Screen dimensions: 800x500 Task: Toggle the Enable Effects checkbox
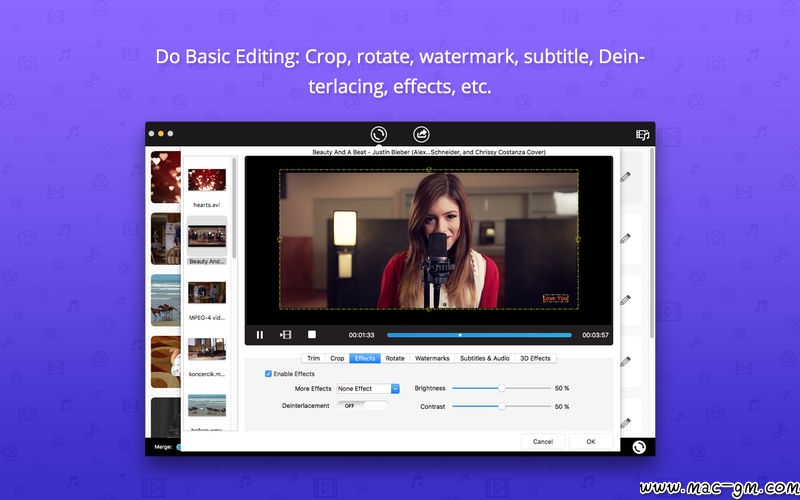click(x=268, y=373)
